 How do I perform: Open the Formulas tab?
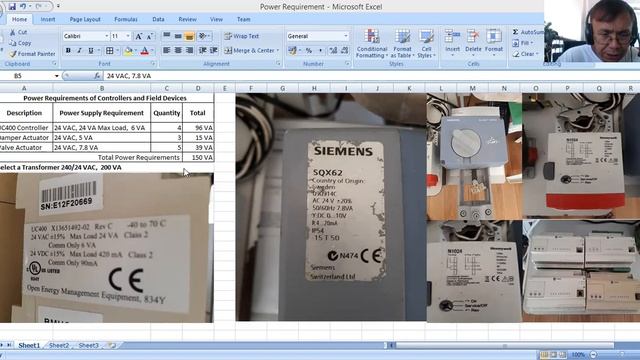point(126,19)
